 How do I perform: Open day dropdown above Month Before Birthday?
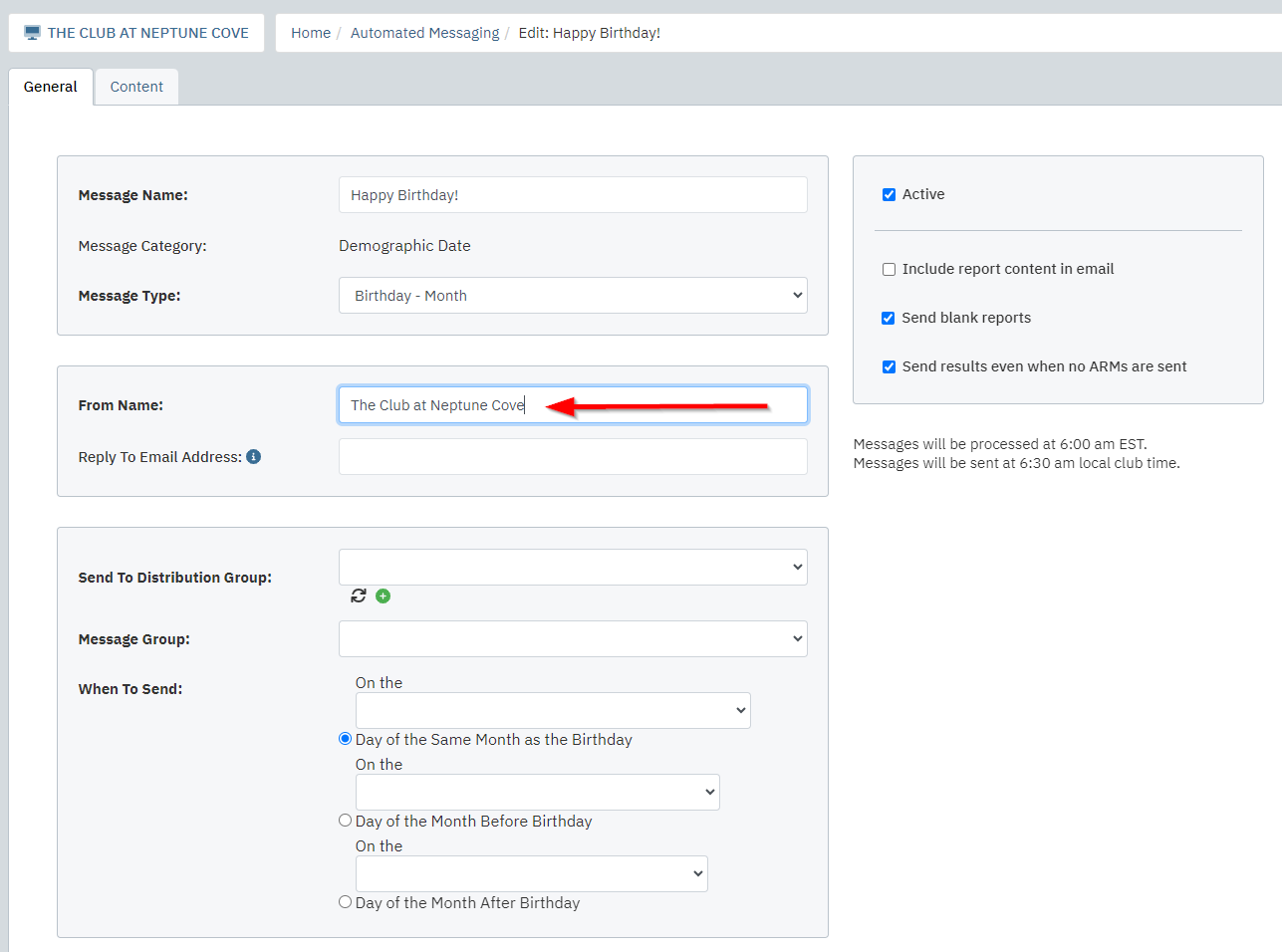tap(538, 793)
